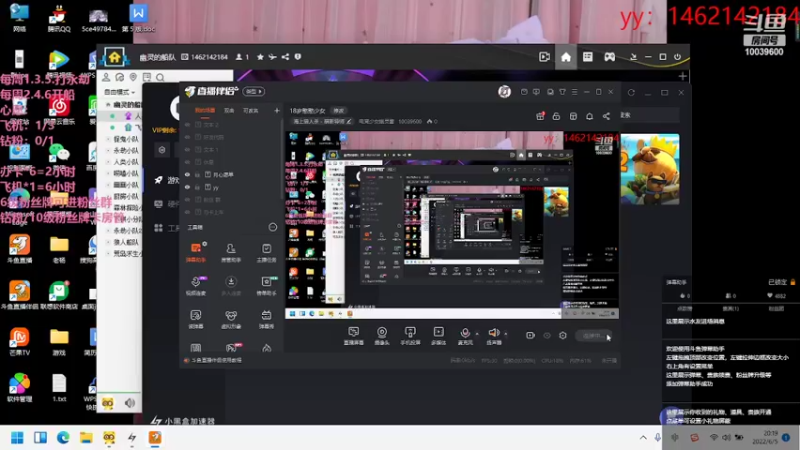Screen dimensions: 800x450
Task: Click the speaker icon in bottom bar
Action: [x=493, y=333]
